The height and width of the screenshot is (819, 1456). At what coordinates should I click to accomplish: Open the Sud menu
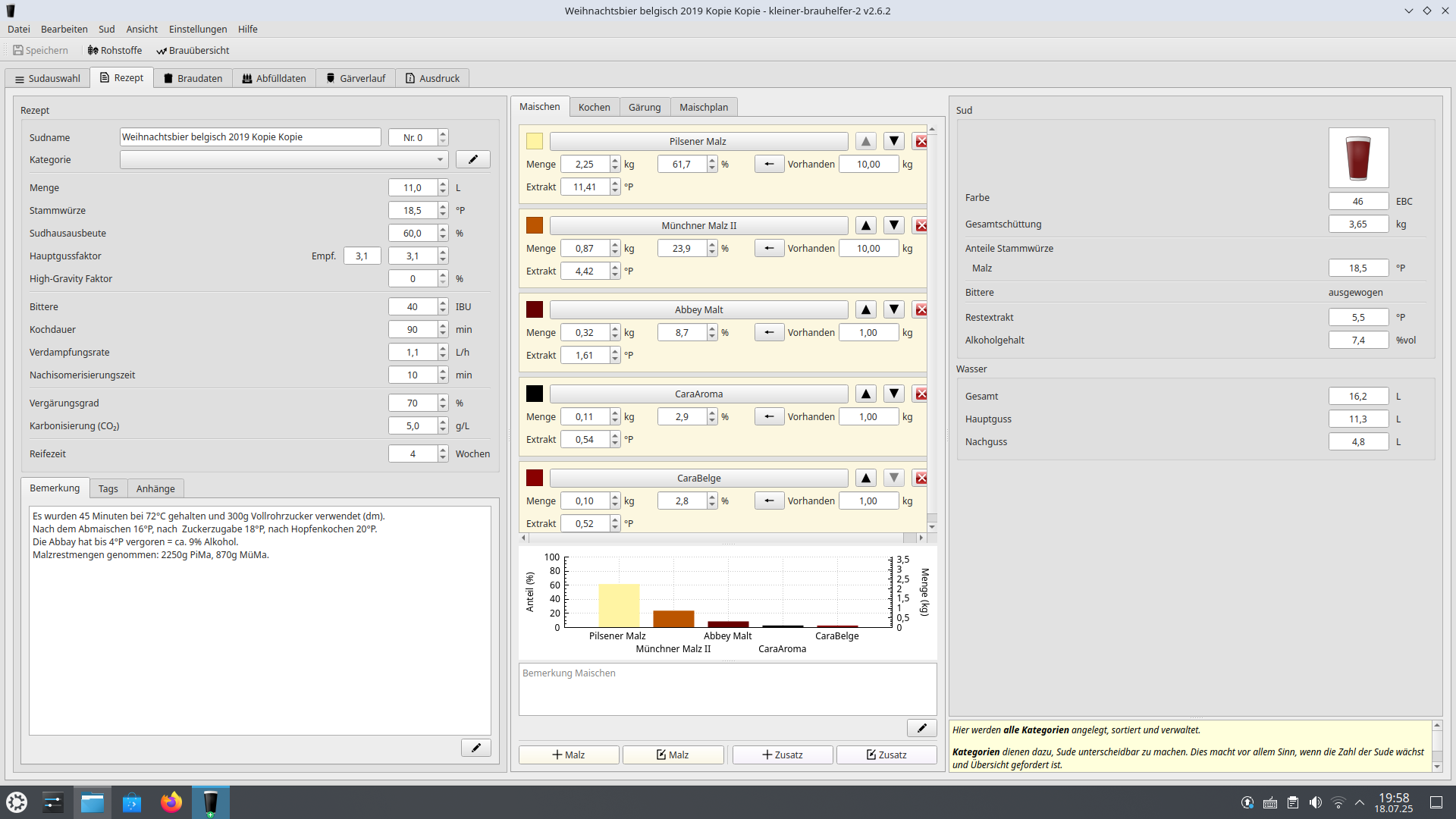tap(106, 30)
